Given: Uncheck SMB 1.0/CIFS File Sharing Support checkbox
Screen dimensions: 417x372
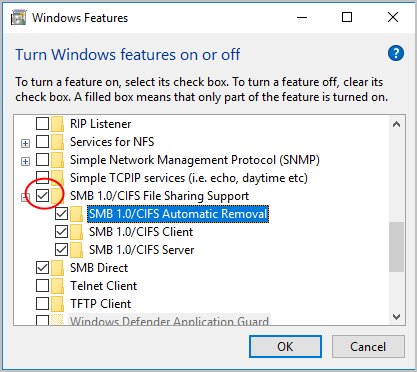Looking at the screenshot, I should click(x=42, y=196).
